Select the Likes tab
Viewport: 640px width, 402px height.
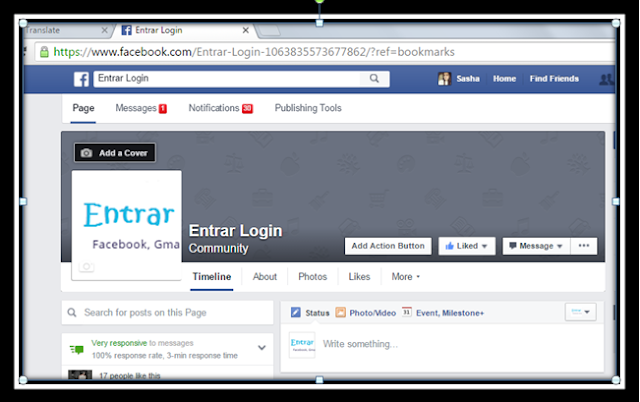pyautogui.click(x=359, y=277)
